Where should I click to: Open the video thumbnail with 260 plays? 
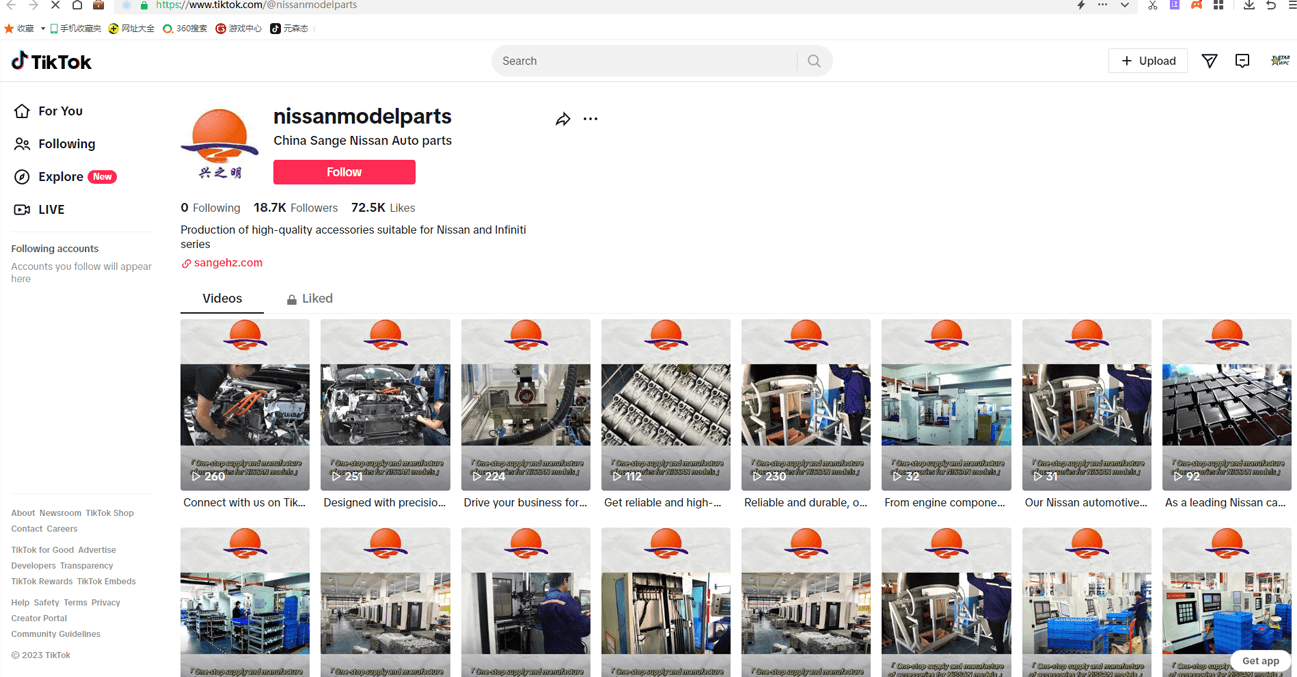click(x=245, y=405)
